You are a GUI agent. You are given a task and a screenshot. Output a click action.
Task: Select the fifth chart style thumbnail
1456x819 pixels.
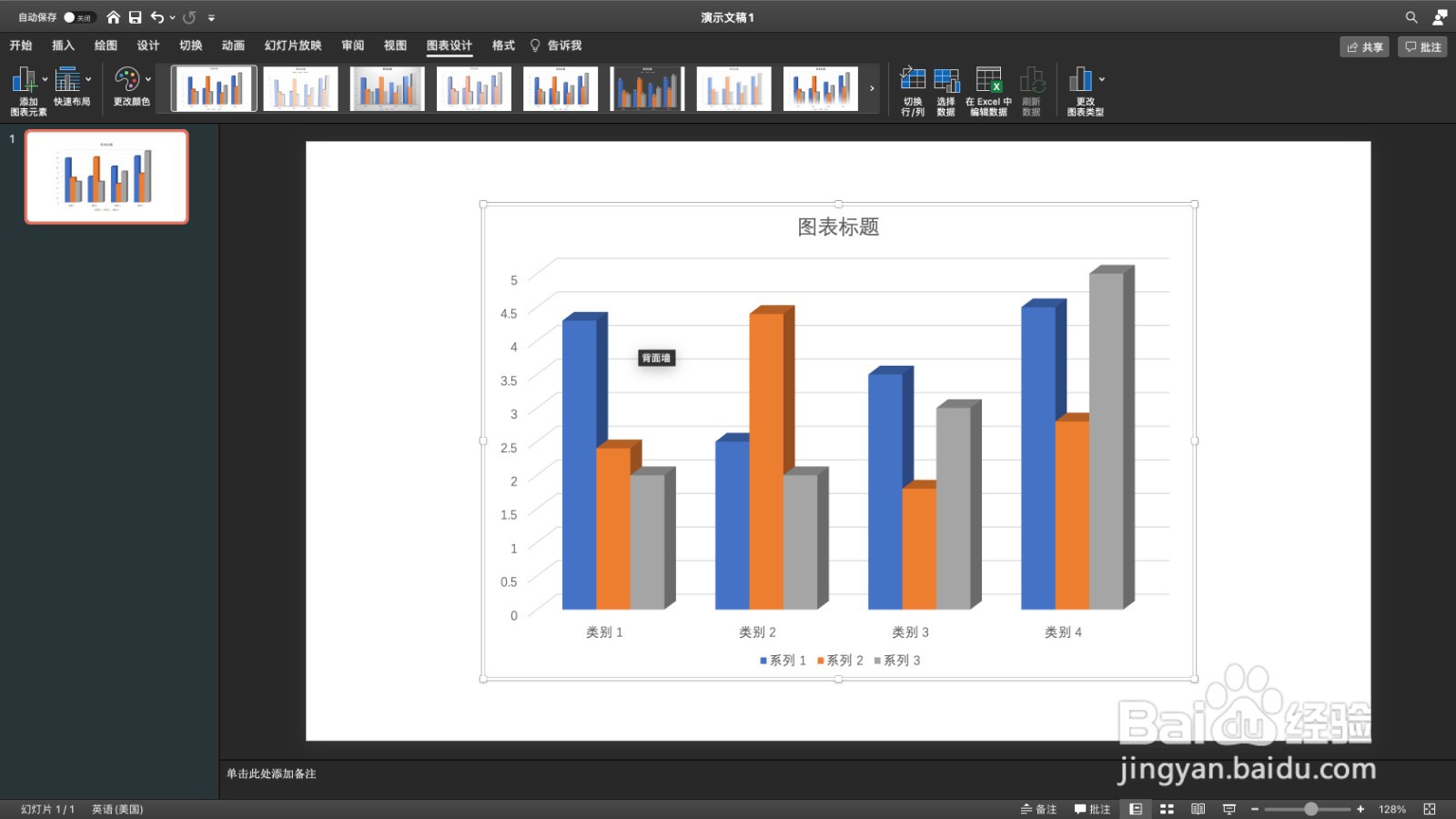561,88
